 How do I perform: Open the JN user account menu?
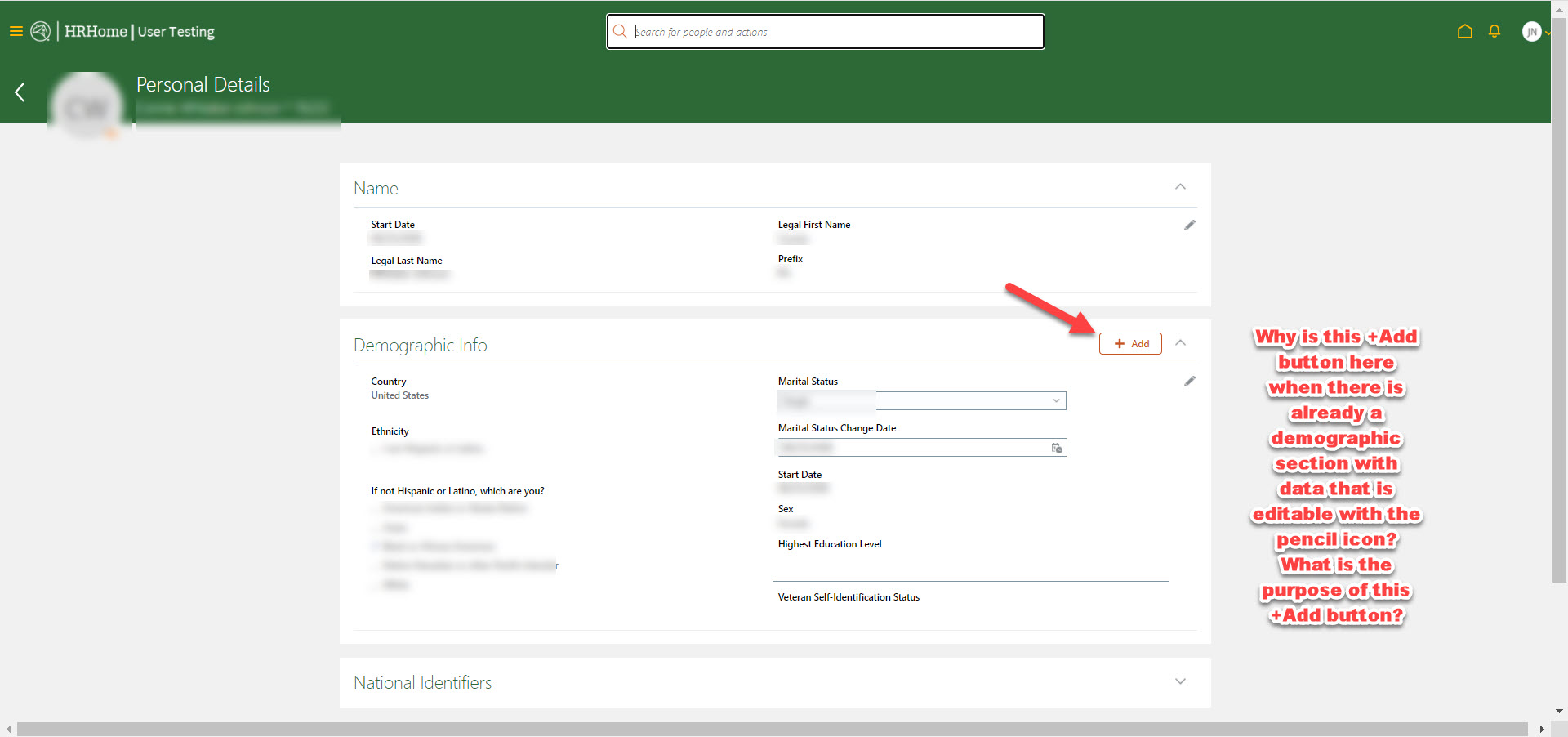tap(1534, 31)
